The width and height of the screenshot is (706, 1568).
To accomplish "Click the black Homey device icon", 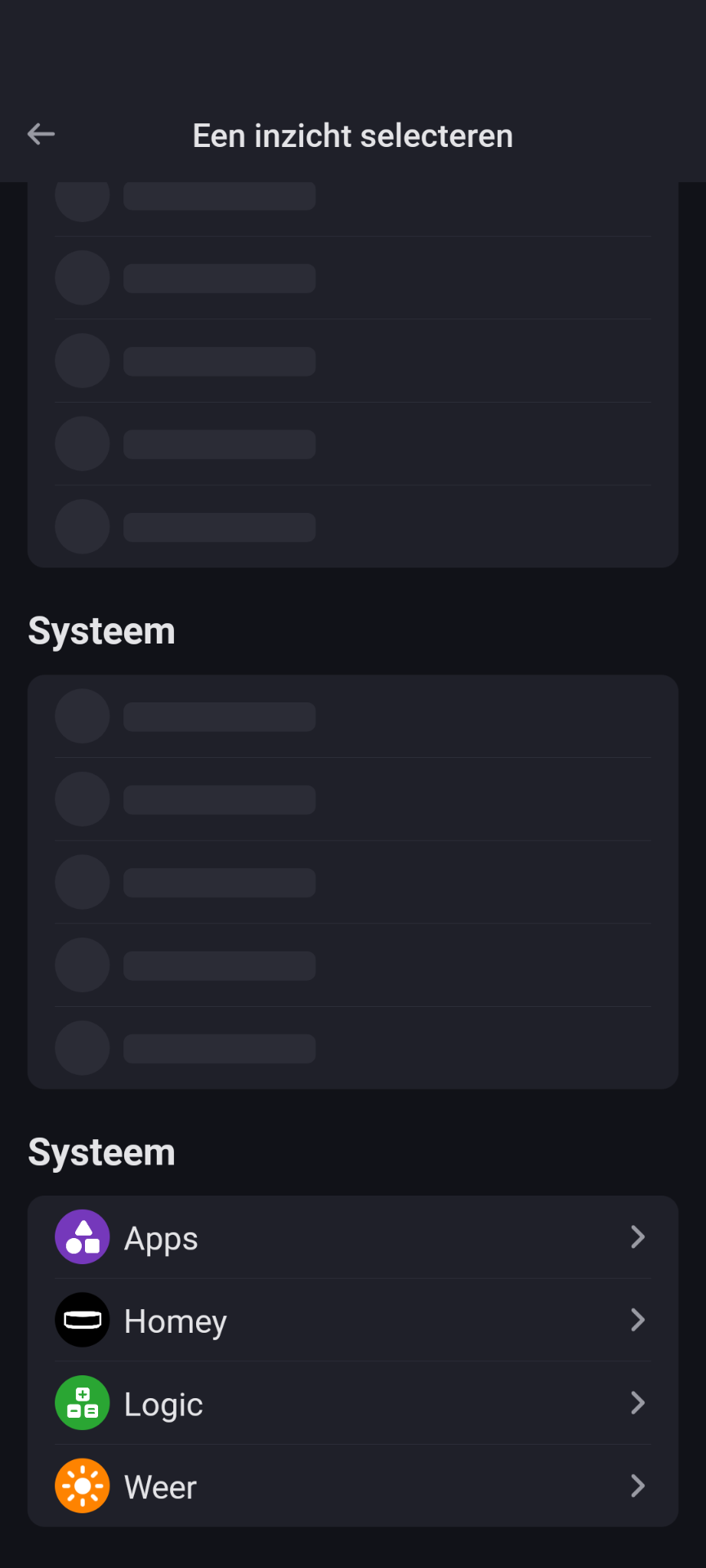I will pyautogui.click(x=83, y=1320).
